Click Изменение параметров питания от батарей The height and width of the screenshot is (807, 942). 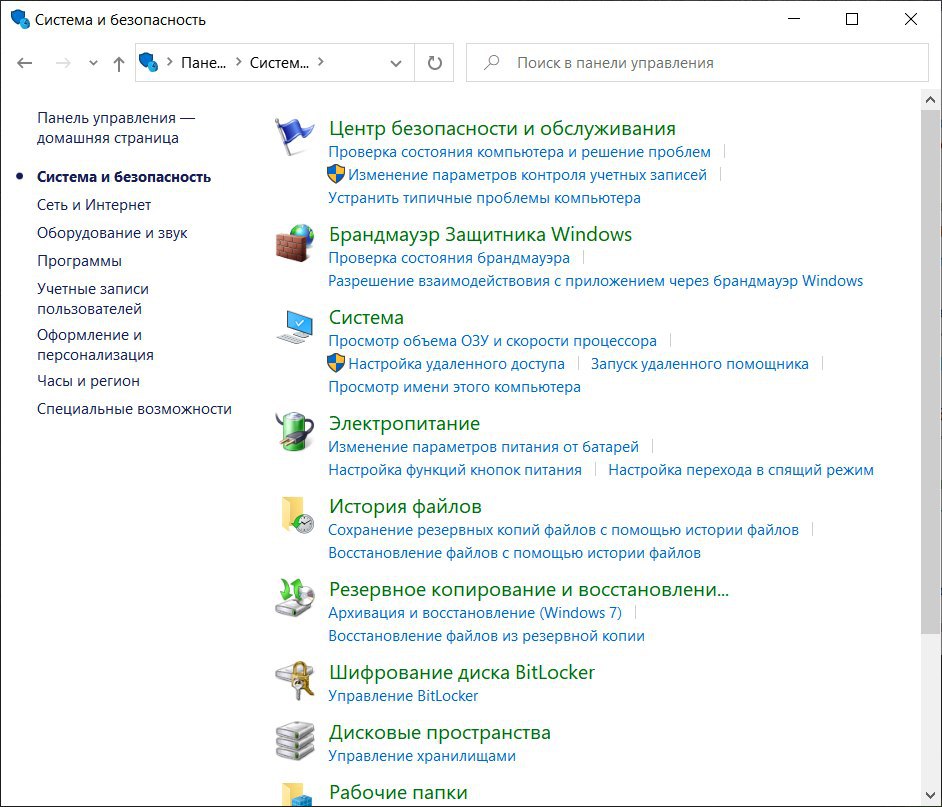click(x=483, y=446)
